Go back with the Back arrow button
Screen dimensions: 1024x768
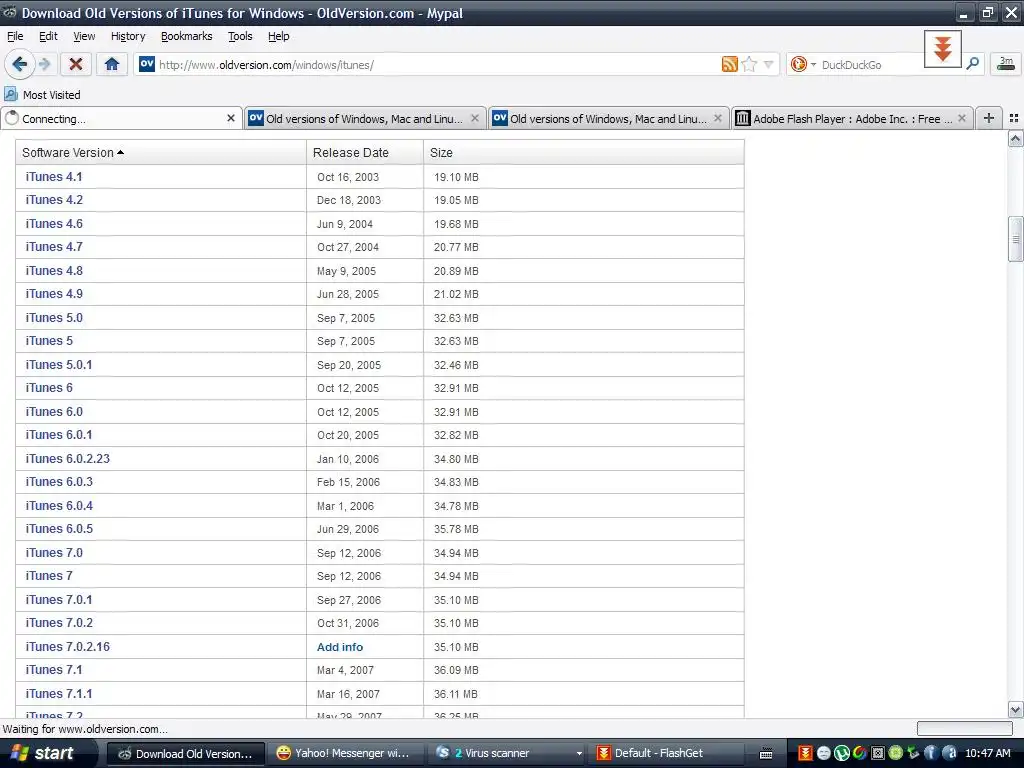20,64
